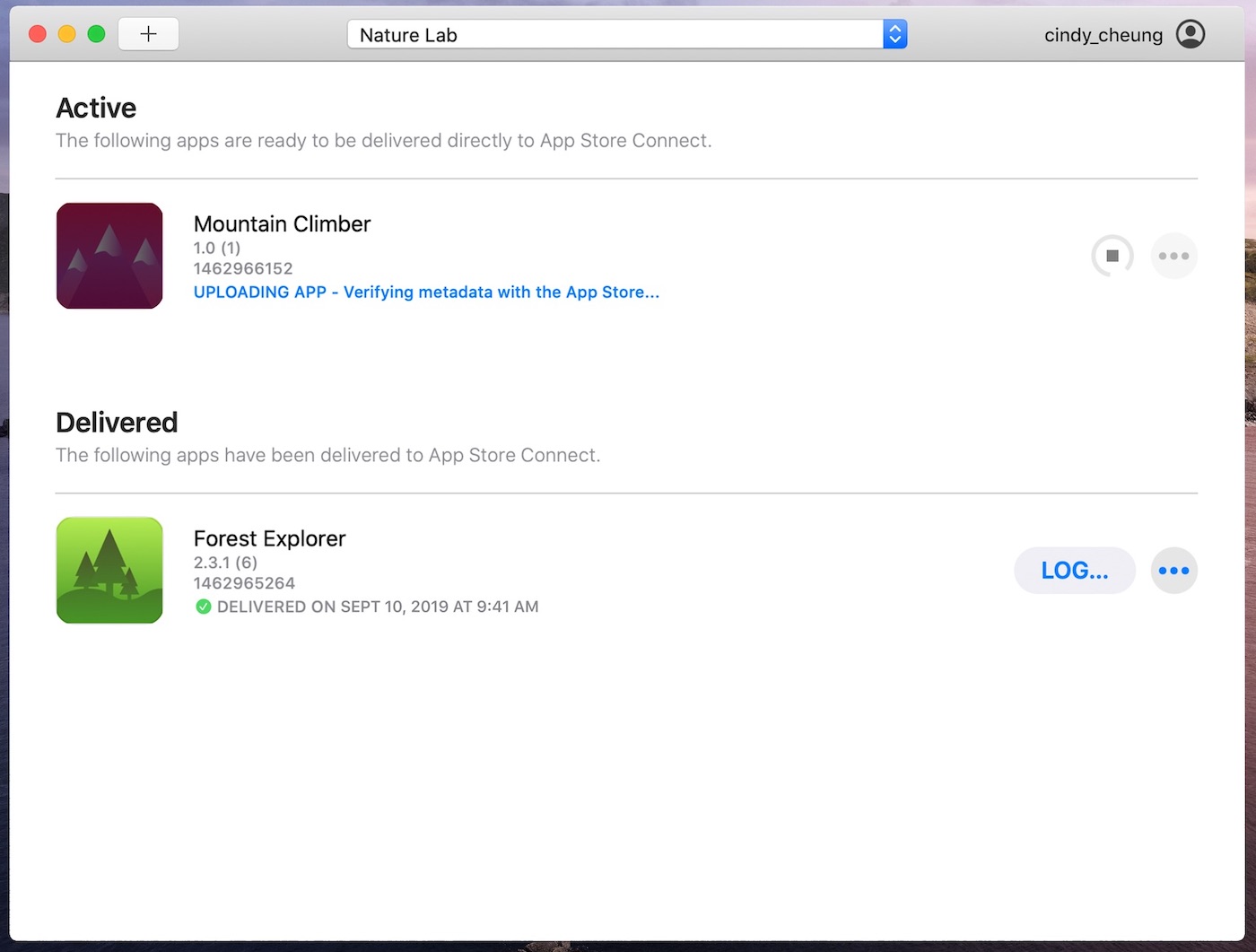This screenshot has height=952, width=1256.
Task: Open the cindy_cheung account profile icon
Action: (1191, 33)
